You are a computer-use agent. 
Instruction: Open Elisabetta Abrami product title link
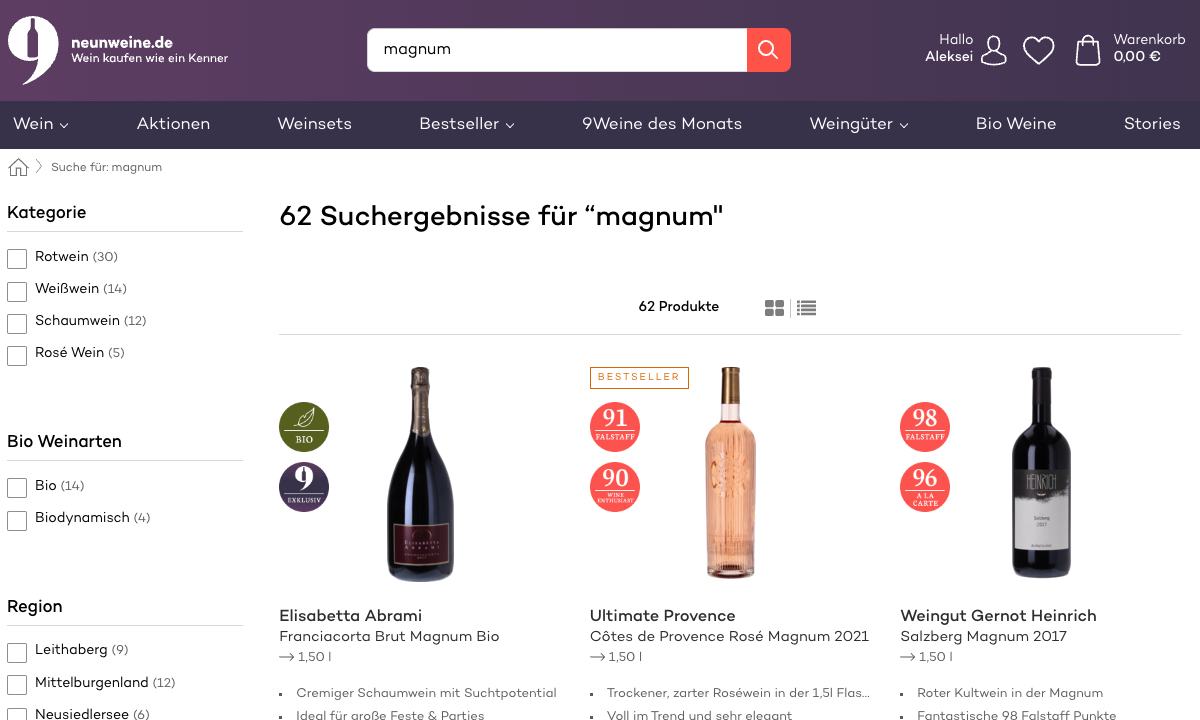click(x=351, y=615)
